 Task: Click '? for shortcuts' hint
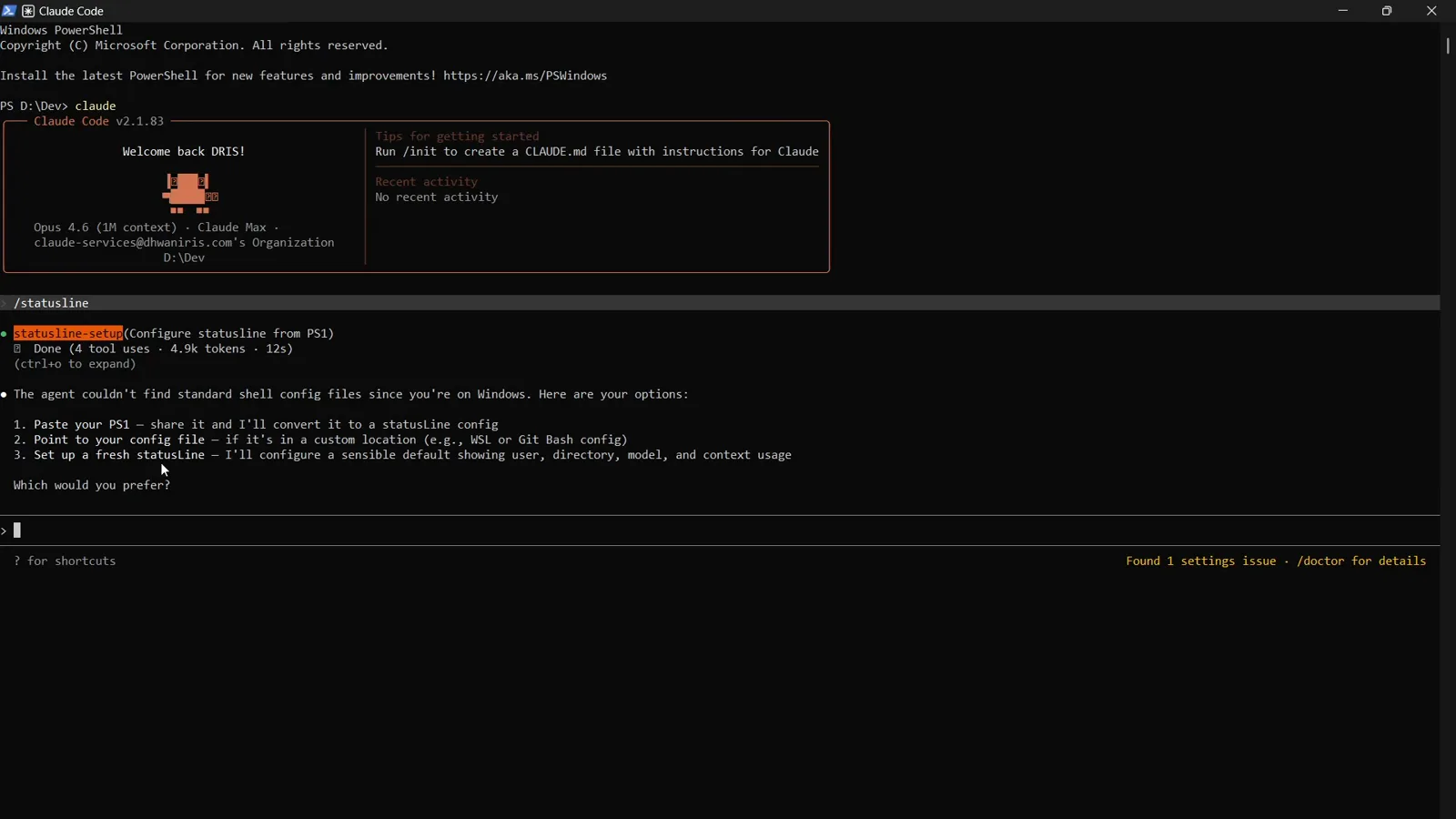65,561
